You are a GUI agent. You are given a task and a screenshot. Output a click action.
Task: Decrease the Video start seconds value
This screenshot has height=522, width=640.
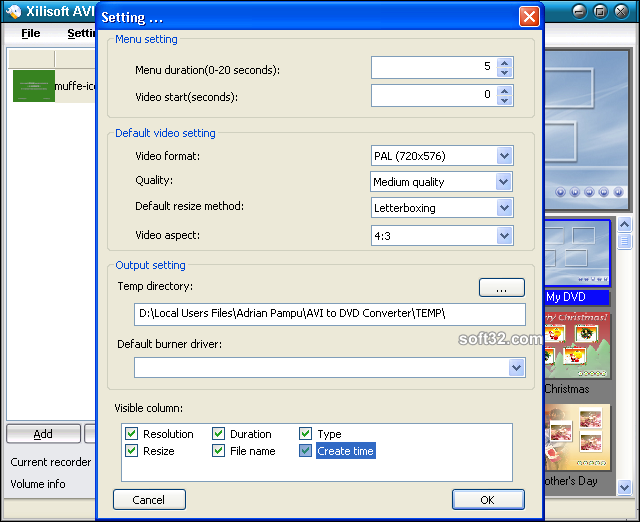504,100
